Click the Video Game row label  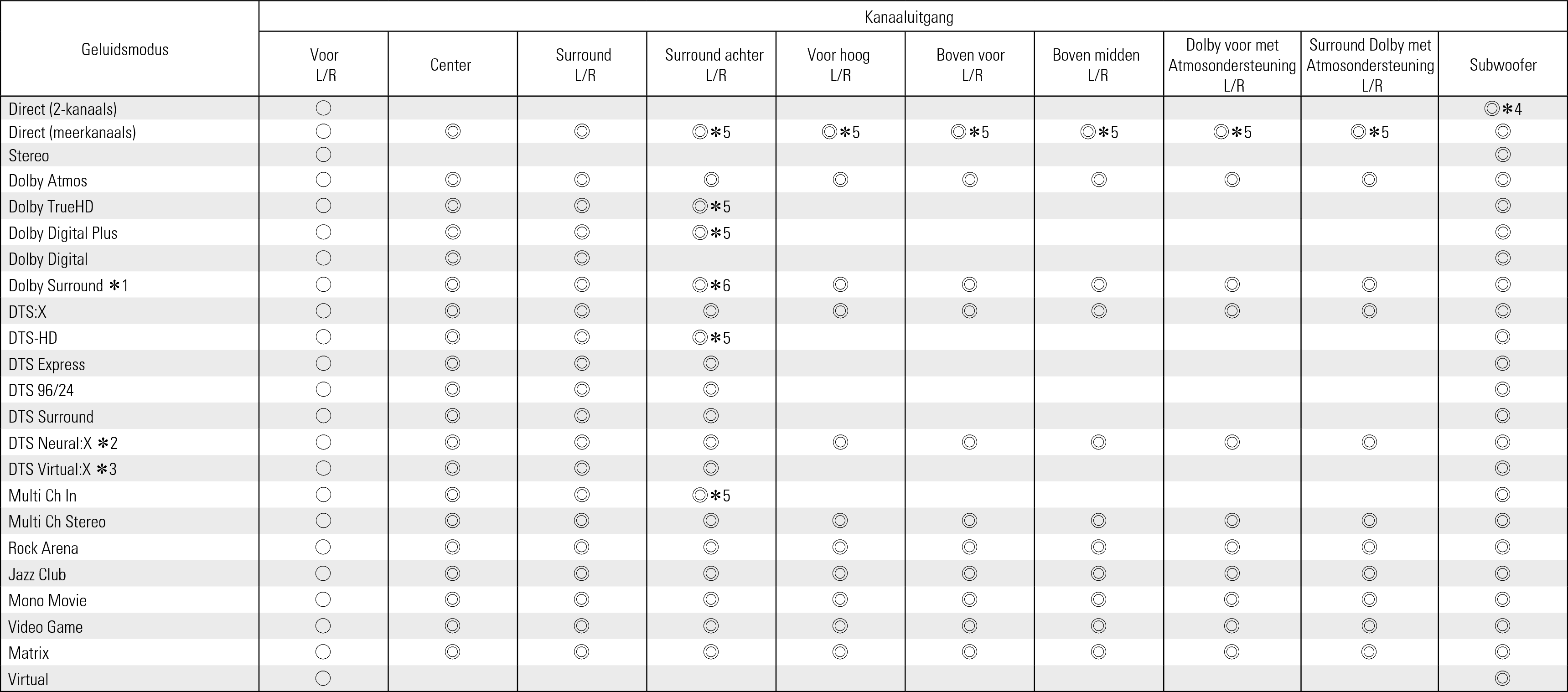click(x=46, y=626)
